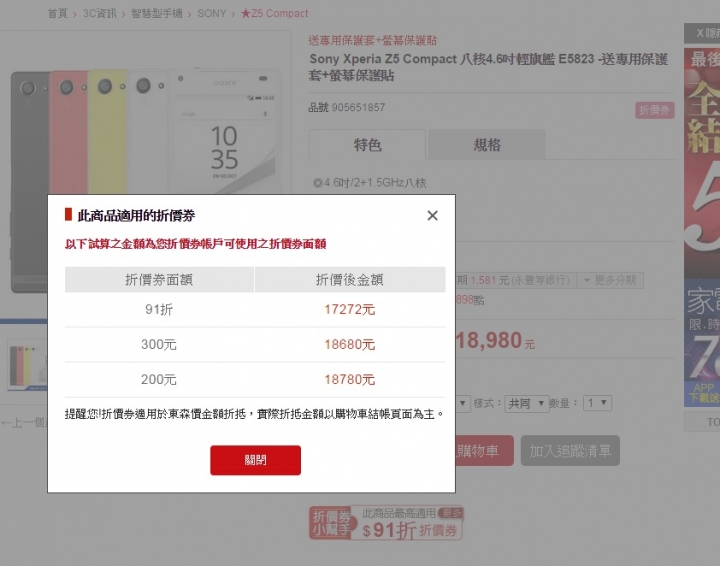The height and width of the screenshot is (566, 720).
Task: Open the blue 家電 APP sidebar banner
Action: coord(702,343)
